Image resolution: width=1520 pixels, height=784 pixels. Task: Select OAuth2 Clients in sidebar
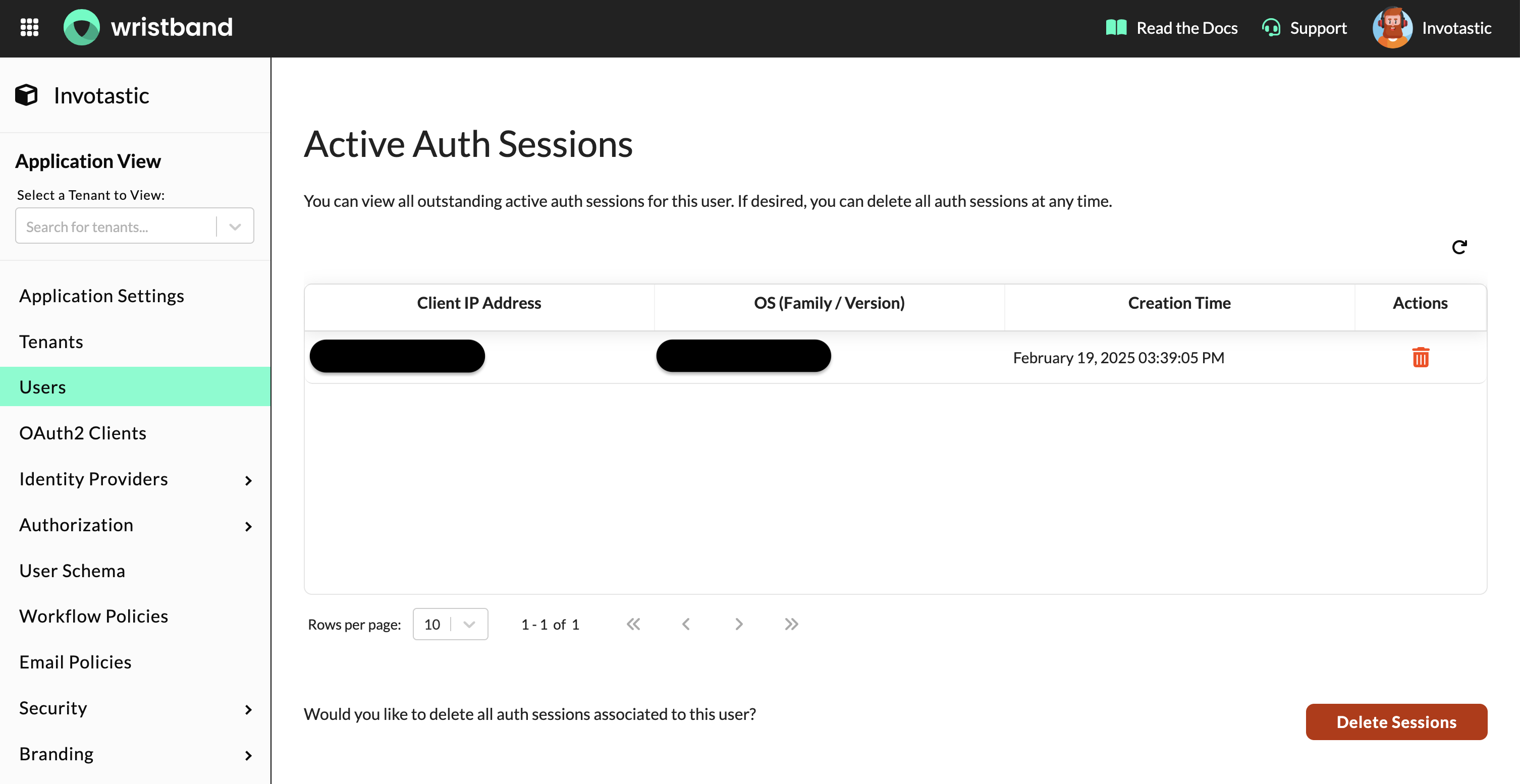click(83, 433)
